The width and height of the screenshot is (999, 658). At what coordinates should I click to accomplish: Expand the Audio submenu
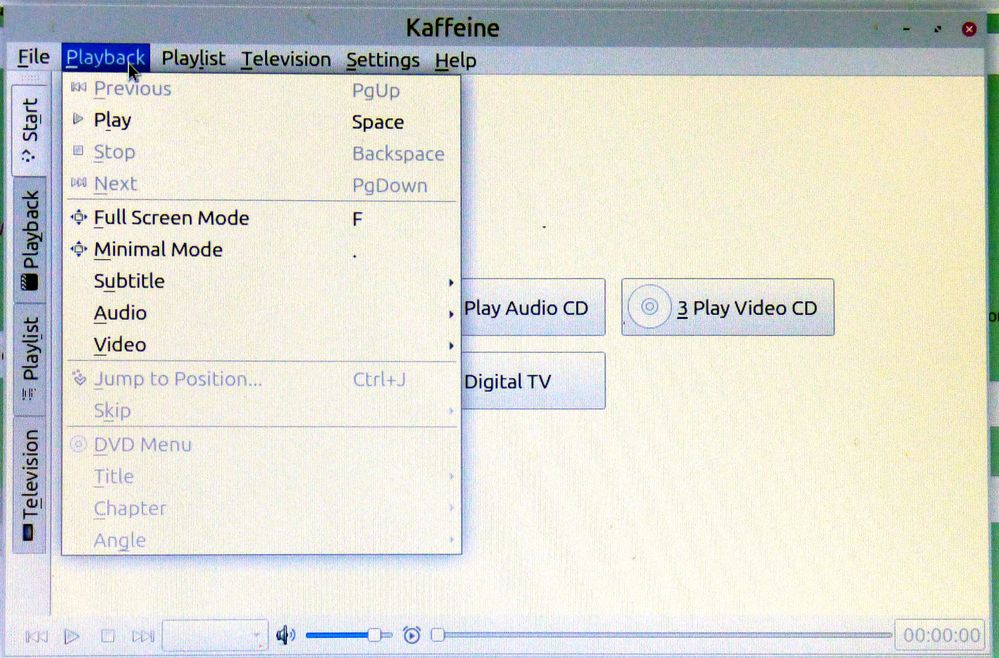(120, 314)
